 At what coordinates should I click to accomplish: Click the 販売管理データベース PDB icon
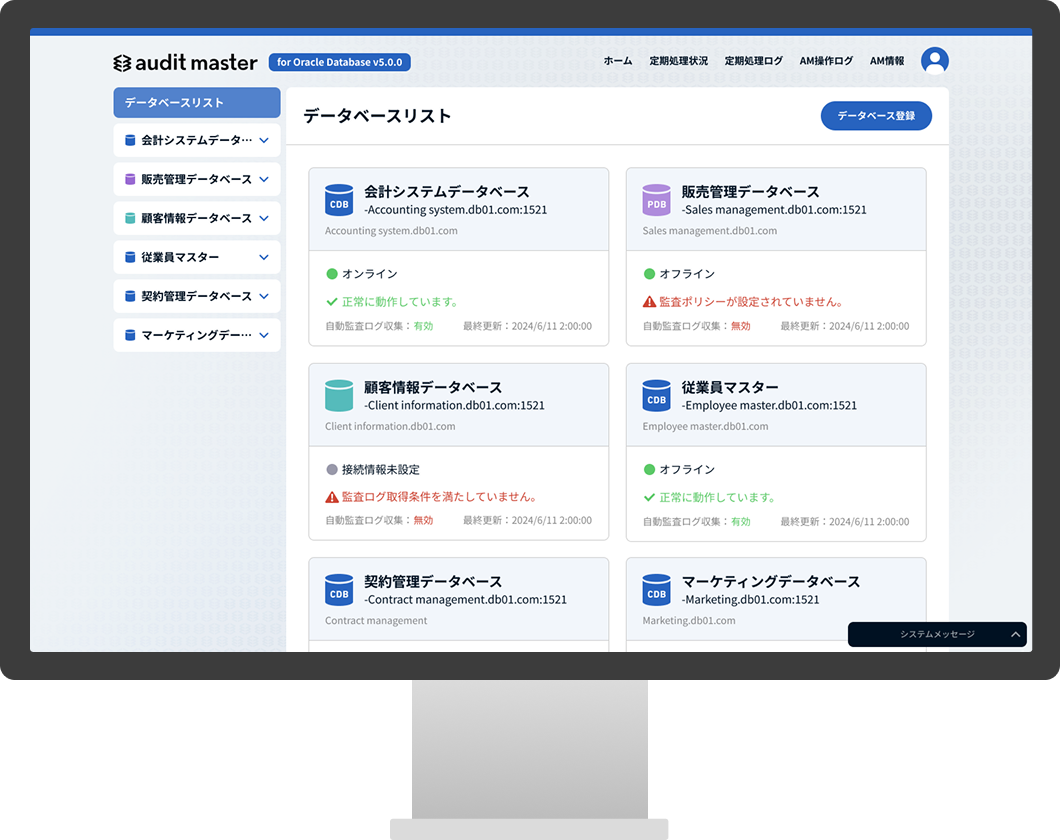click(656, 200)
